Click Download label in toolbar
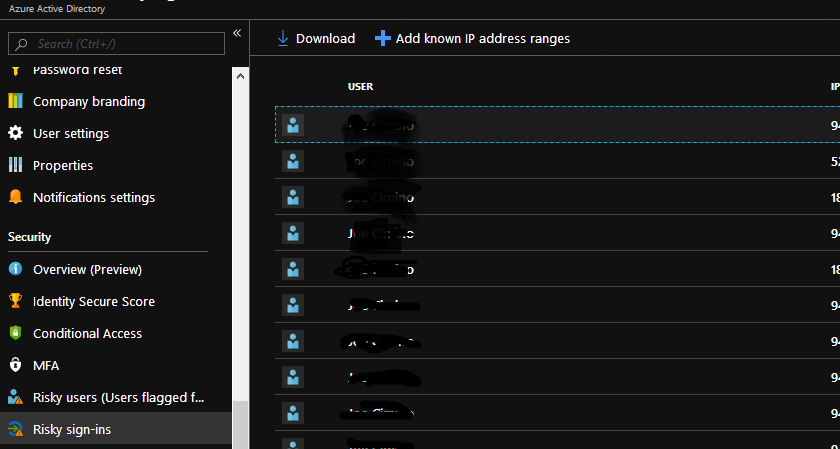840x449 pixels. [325, 39]
